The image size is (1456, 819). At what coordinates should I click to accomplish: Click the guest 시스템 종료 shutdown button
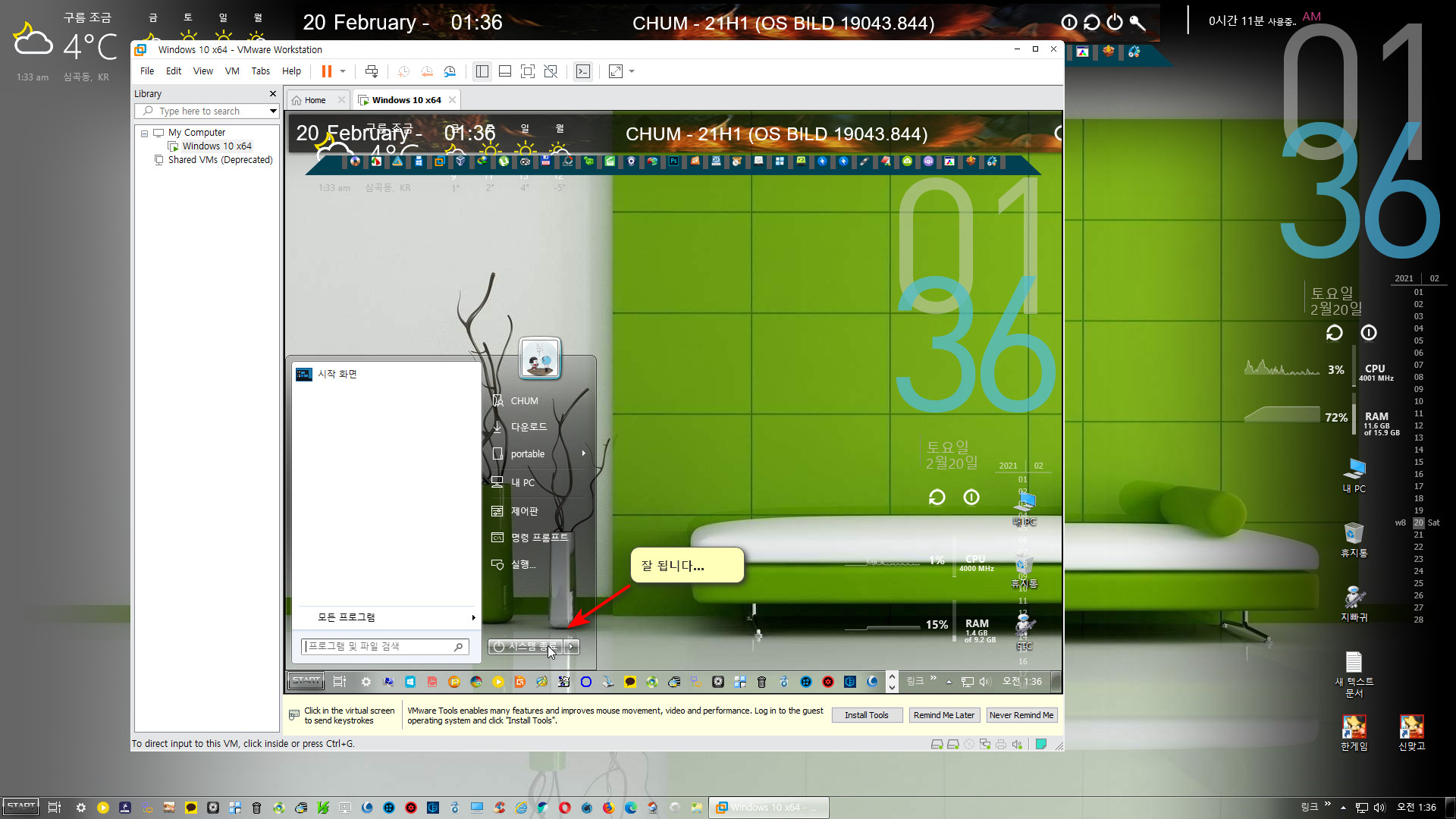pyautogui.click(x=525, y=647)
